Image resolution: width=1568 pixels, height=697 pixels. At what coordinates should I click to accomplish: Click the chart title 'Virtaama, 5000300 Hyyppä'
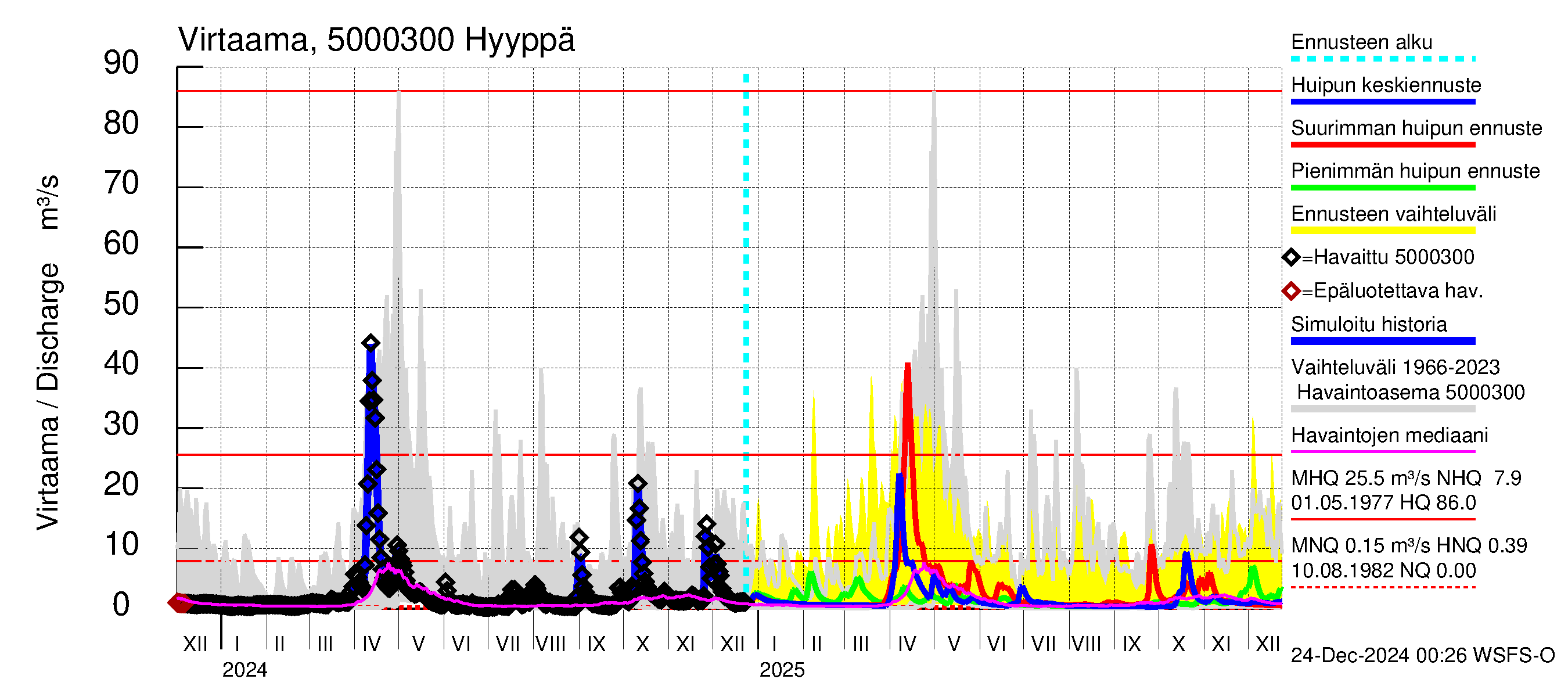(376, 40)
